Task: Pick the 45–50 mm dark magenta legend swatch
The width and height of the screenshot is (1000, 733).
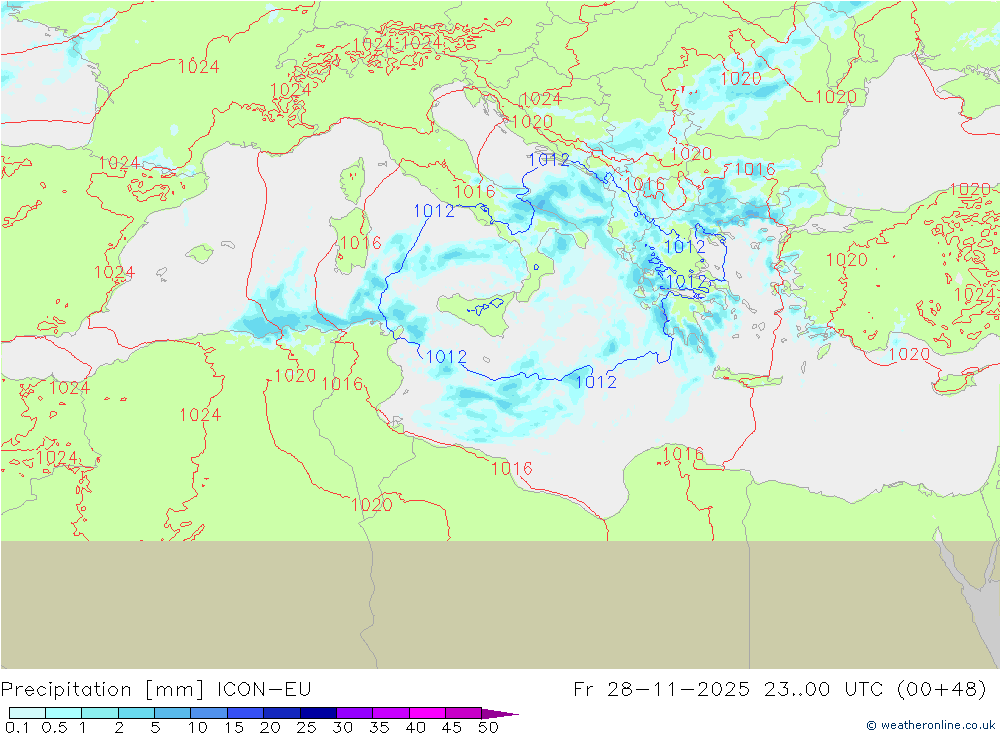Action: (463, 713)
